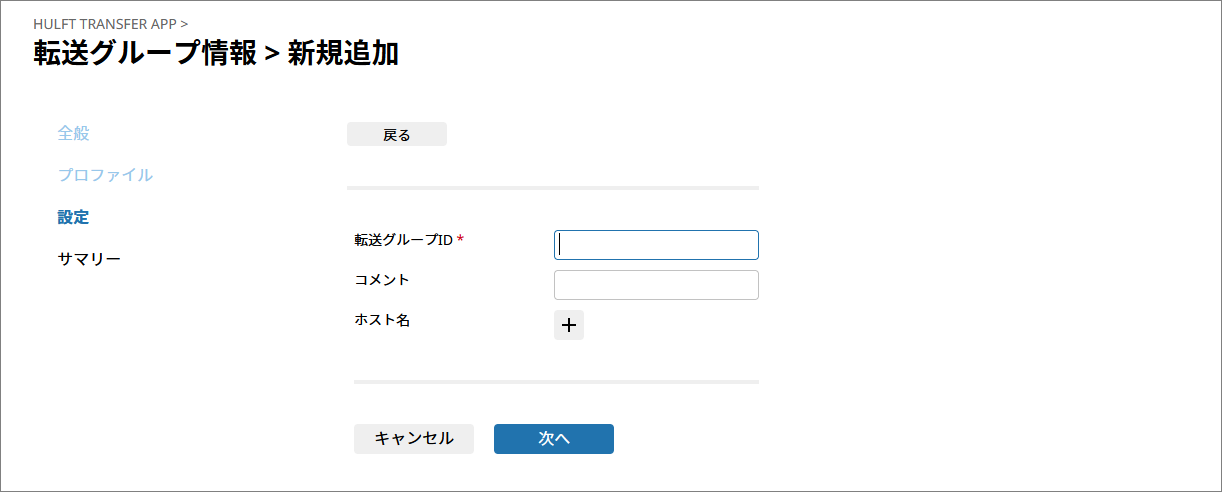Click the 戻る button

397,135
